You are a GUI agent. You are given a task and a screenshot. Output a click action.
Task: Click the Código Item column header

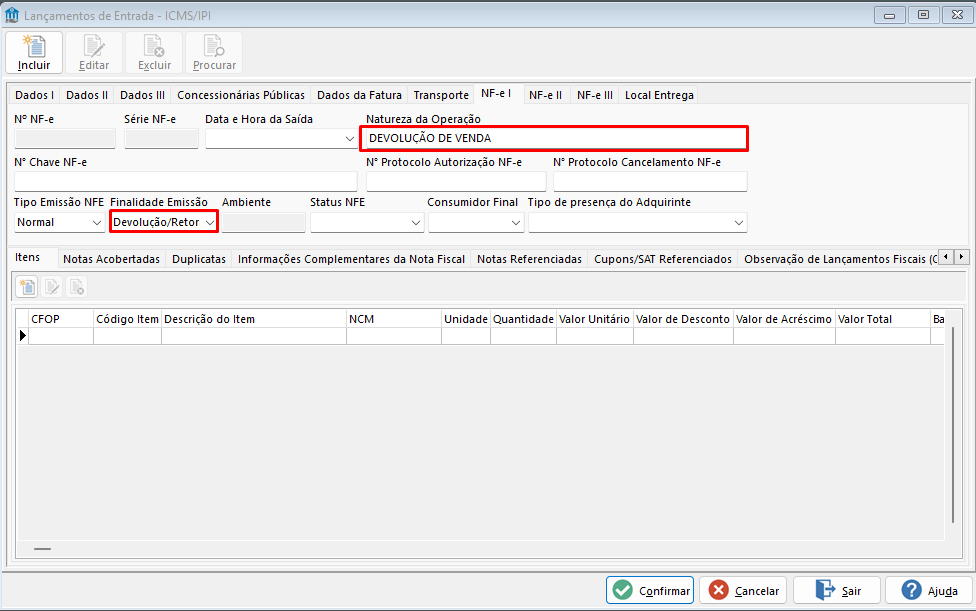tap(128, 319)
